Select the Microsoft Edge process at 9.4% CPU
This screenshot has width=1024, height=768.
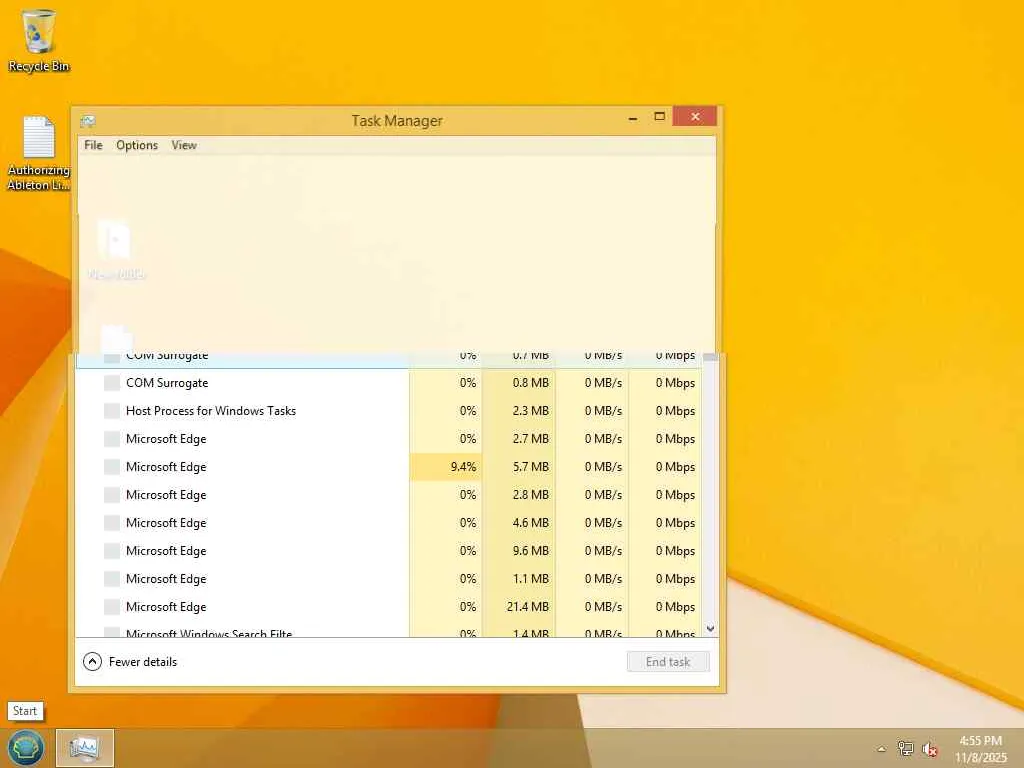tap(389, 467)
